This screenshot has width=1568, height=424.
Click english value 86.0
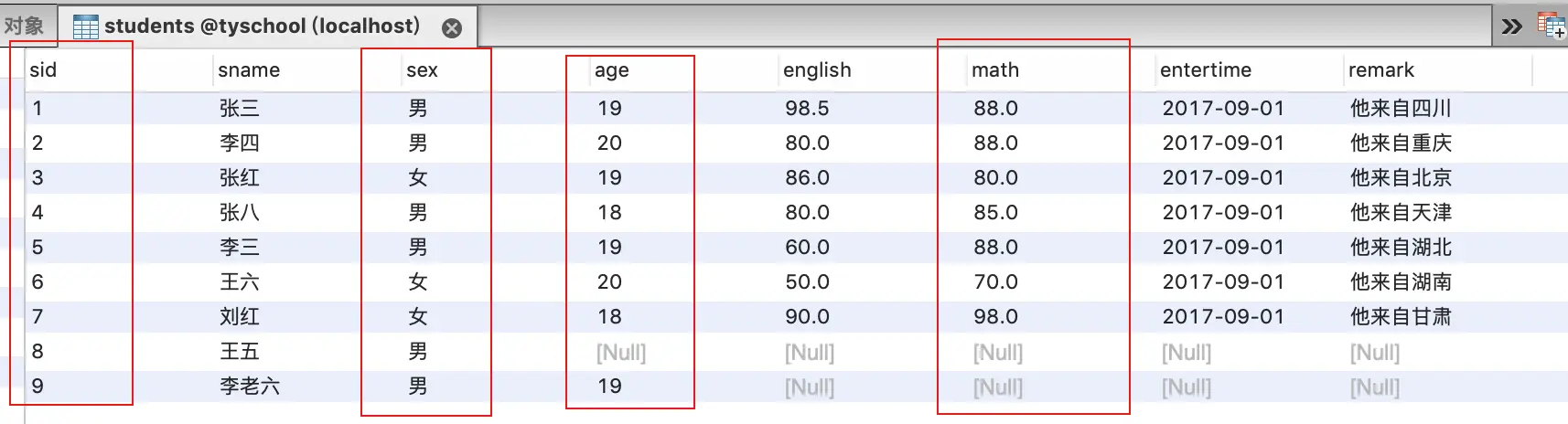click(x=807, y=178)
